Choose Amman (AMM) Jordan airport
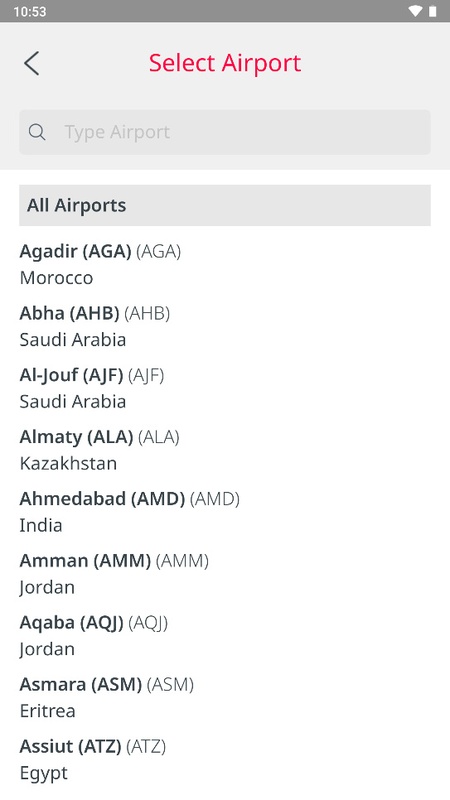 [x=225, y=573]
